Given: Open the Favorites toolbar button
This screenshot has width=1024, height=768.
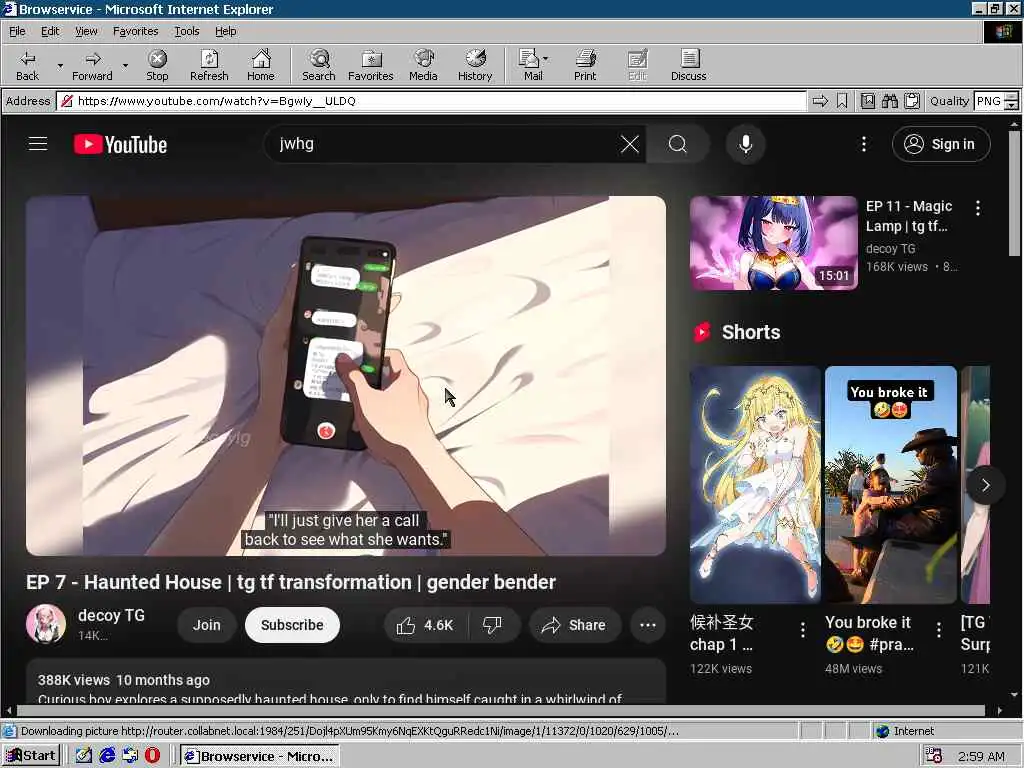Looking at the screenshot, I should pyautogui.click(x=370, y=65).
